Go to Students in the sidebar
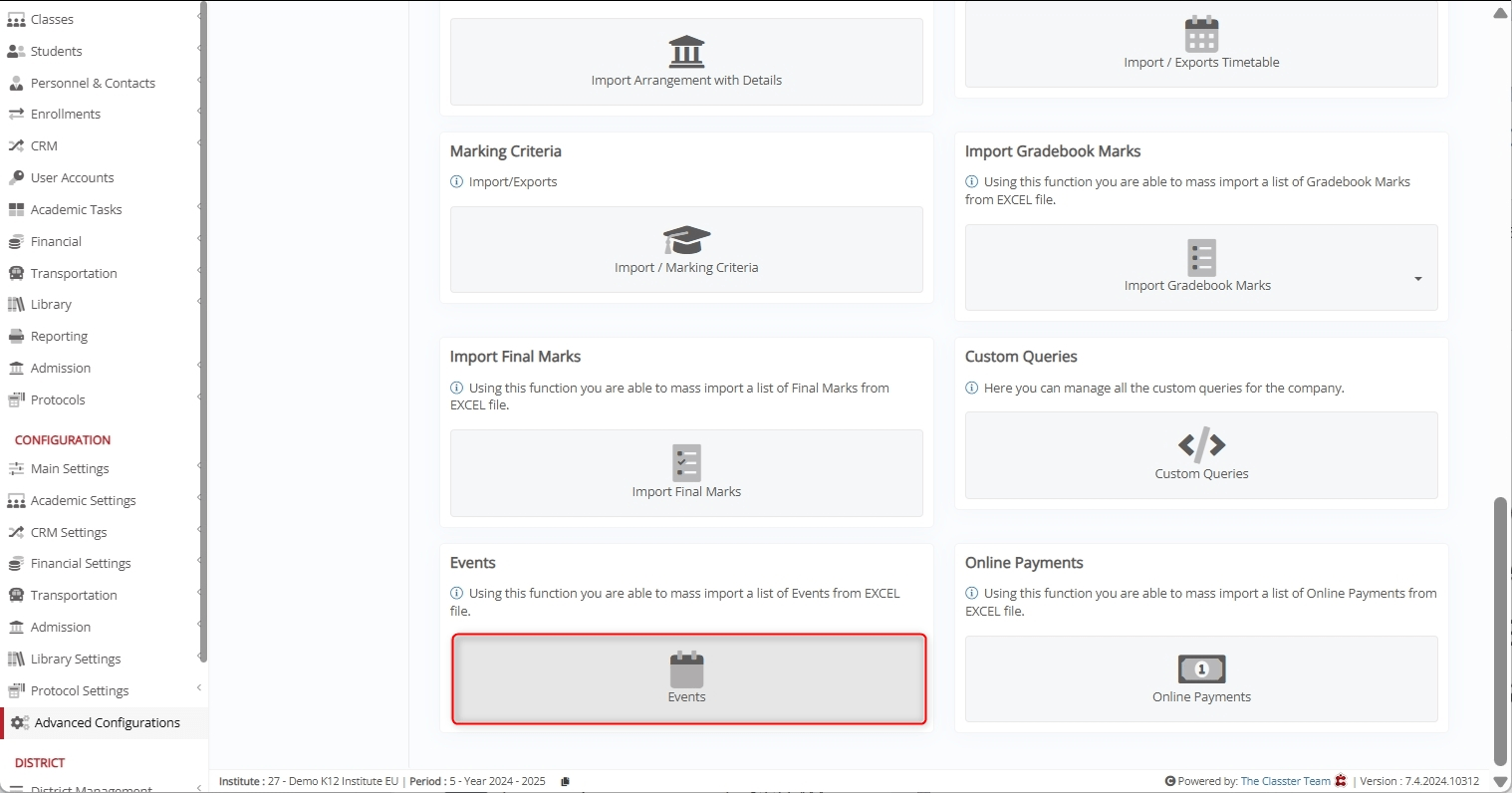 (x=56, y=51)
